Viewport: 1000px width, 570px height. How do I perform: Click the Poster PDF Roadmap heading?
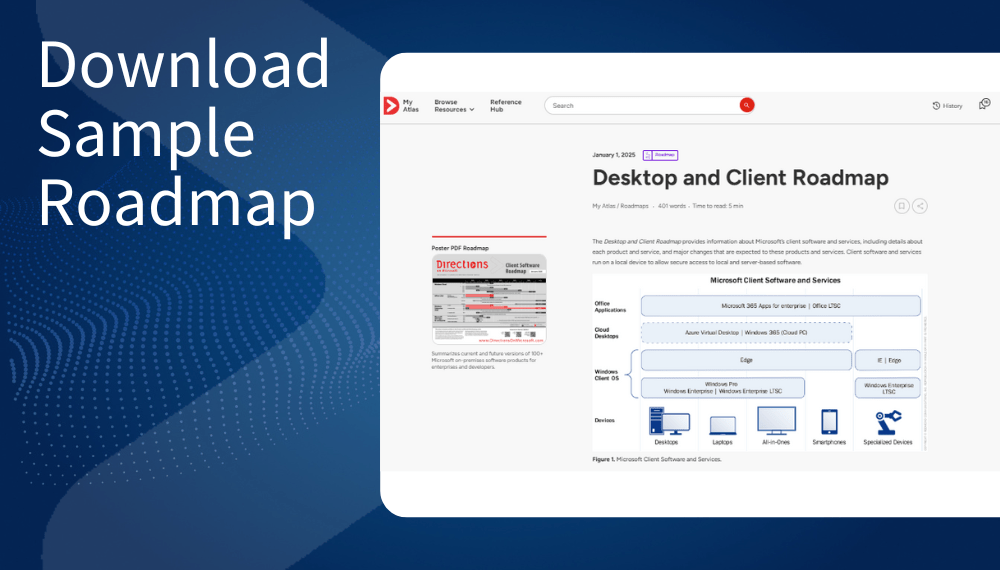point(460,248)
